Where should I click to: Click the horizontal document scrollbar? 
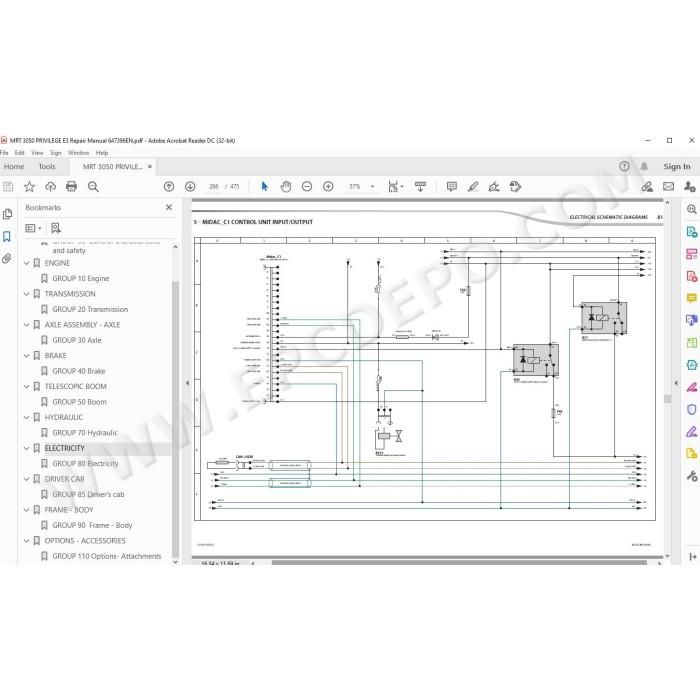tap(459, 562)
